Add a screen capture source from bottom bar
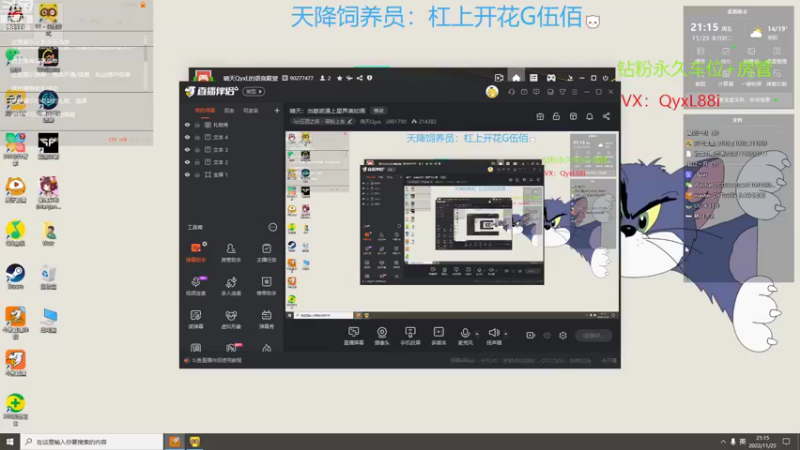Image resolution: width=800 pixels, height=450 pixels. 354,336
